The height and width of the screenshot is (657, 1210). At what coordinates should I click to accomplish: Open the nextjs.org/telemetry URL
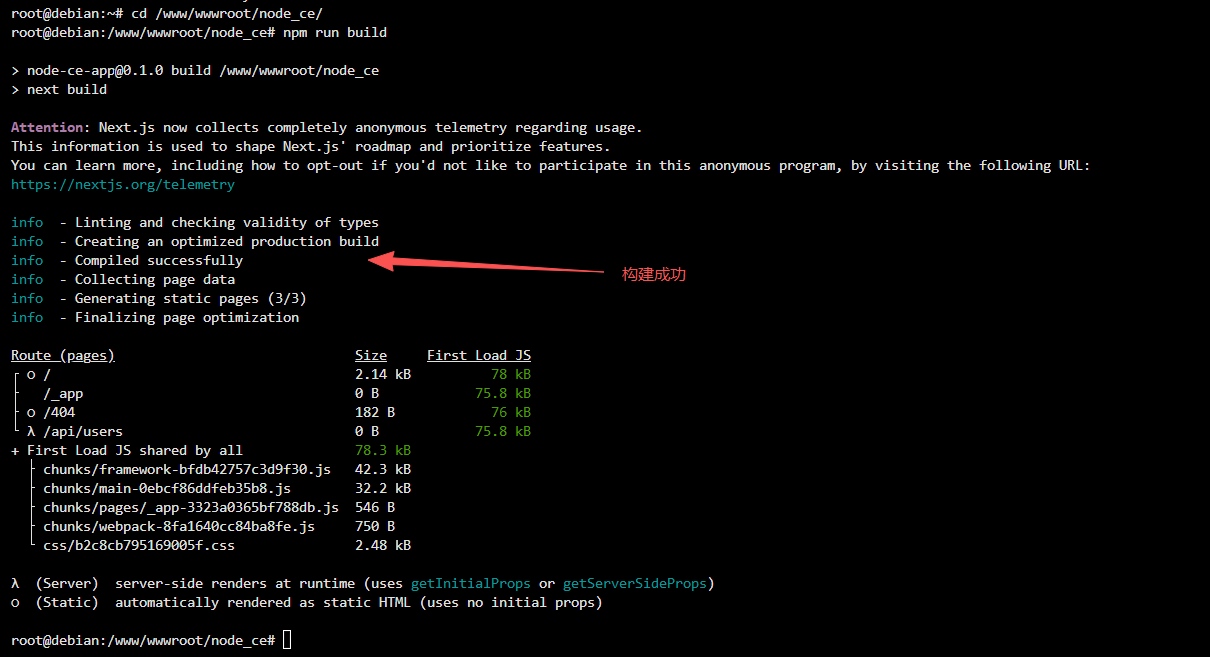(123, 184)
